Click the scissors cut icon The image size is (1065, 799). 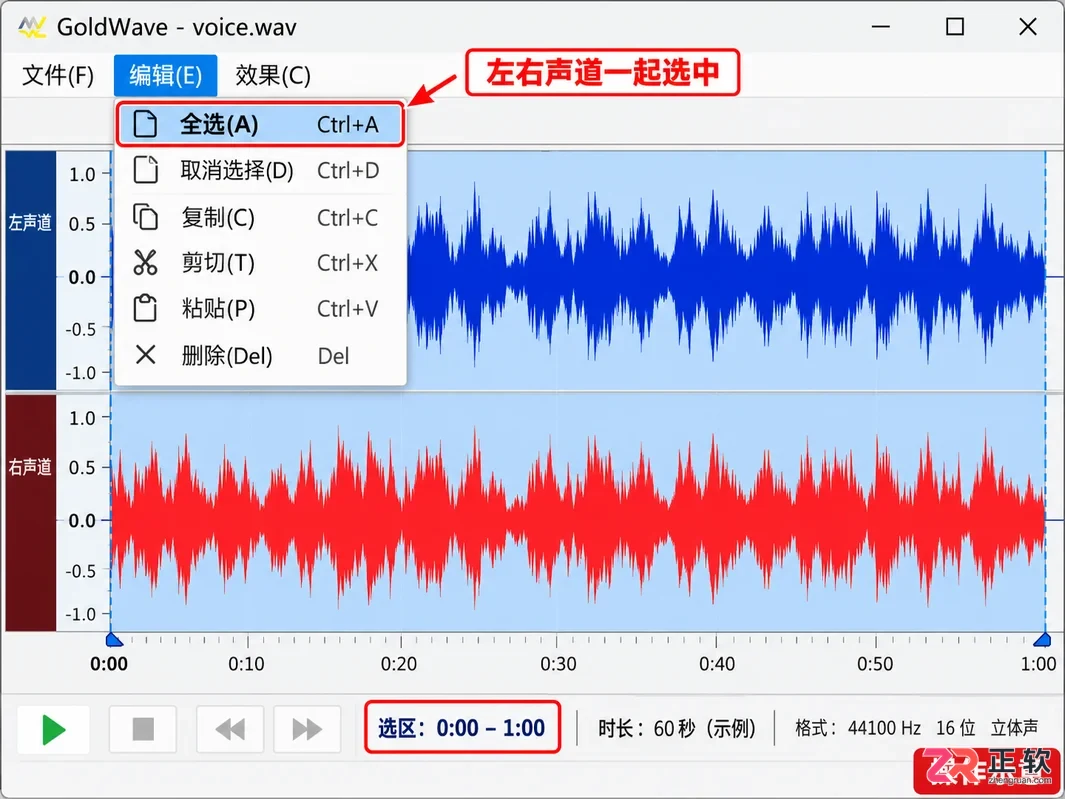tap(145, 262)
